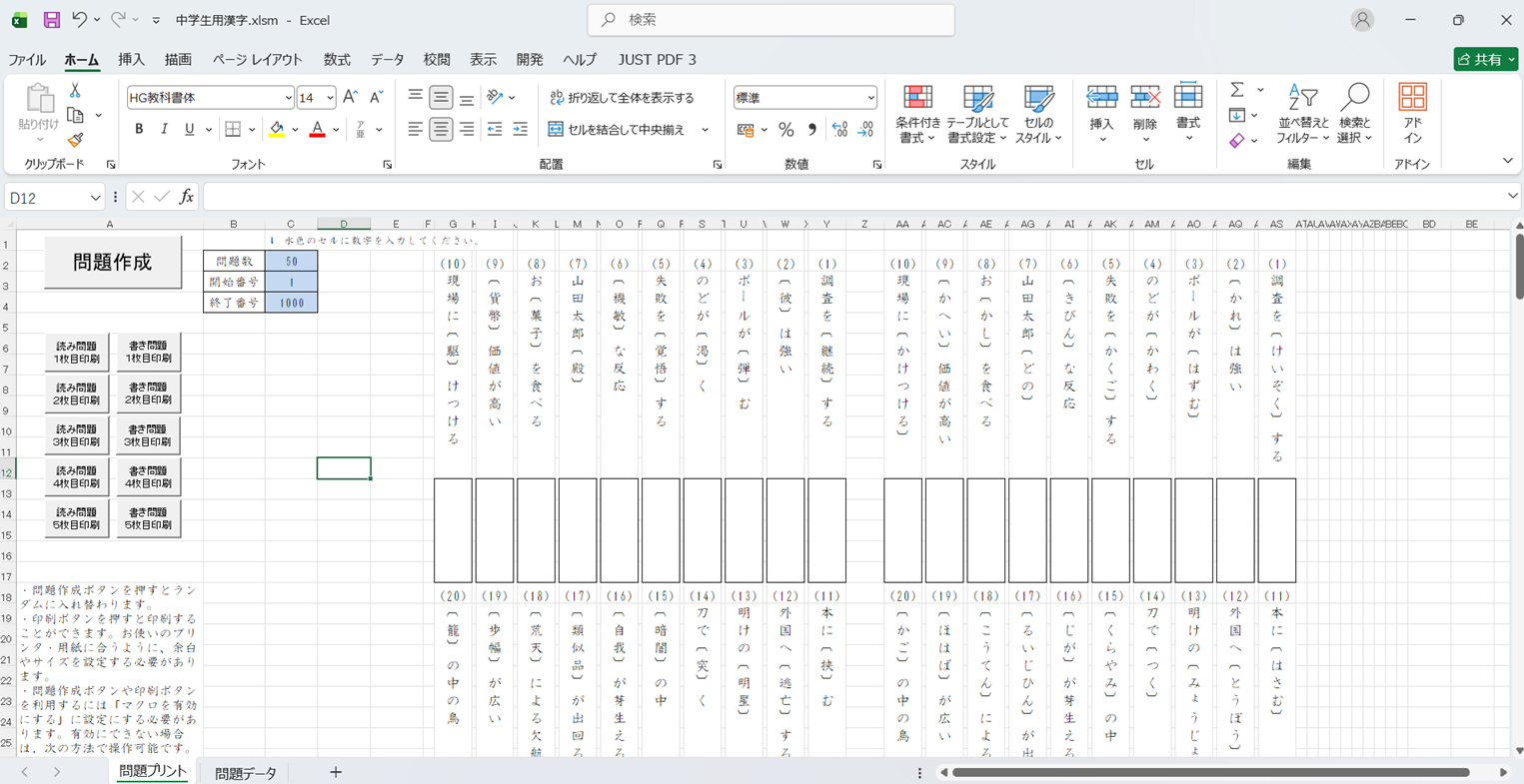Click the 検索 search box

pos(770,20)
